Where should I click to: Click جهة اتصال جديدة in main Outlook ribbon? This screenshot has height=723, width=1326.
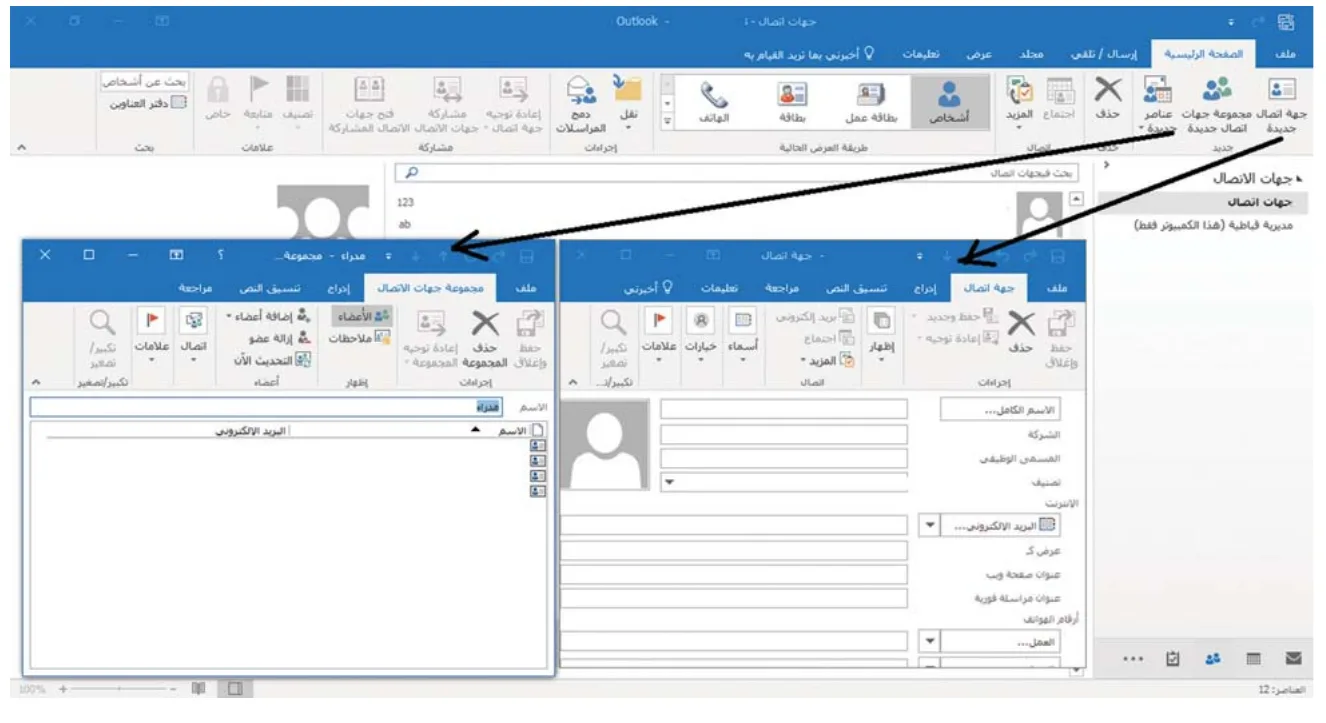(x=1281, y=106)
